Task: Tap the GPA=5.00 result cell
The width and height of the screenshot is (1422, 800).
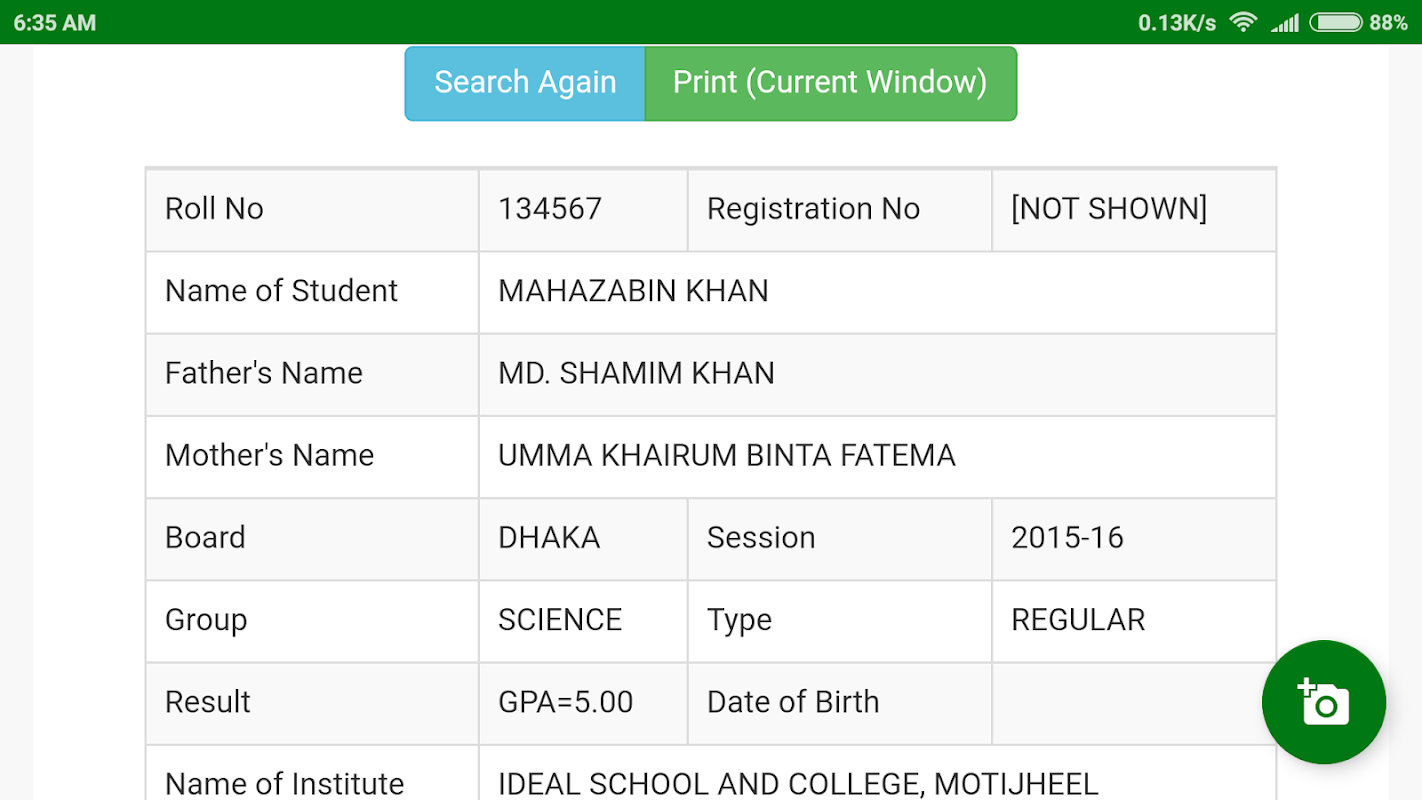Action: pyautogui.click(x=565, y=702)
